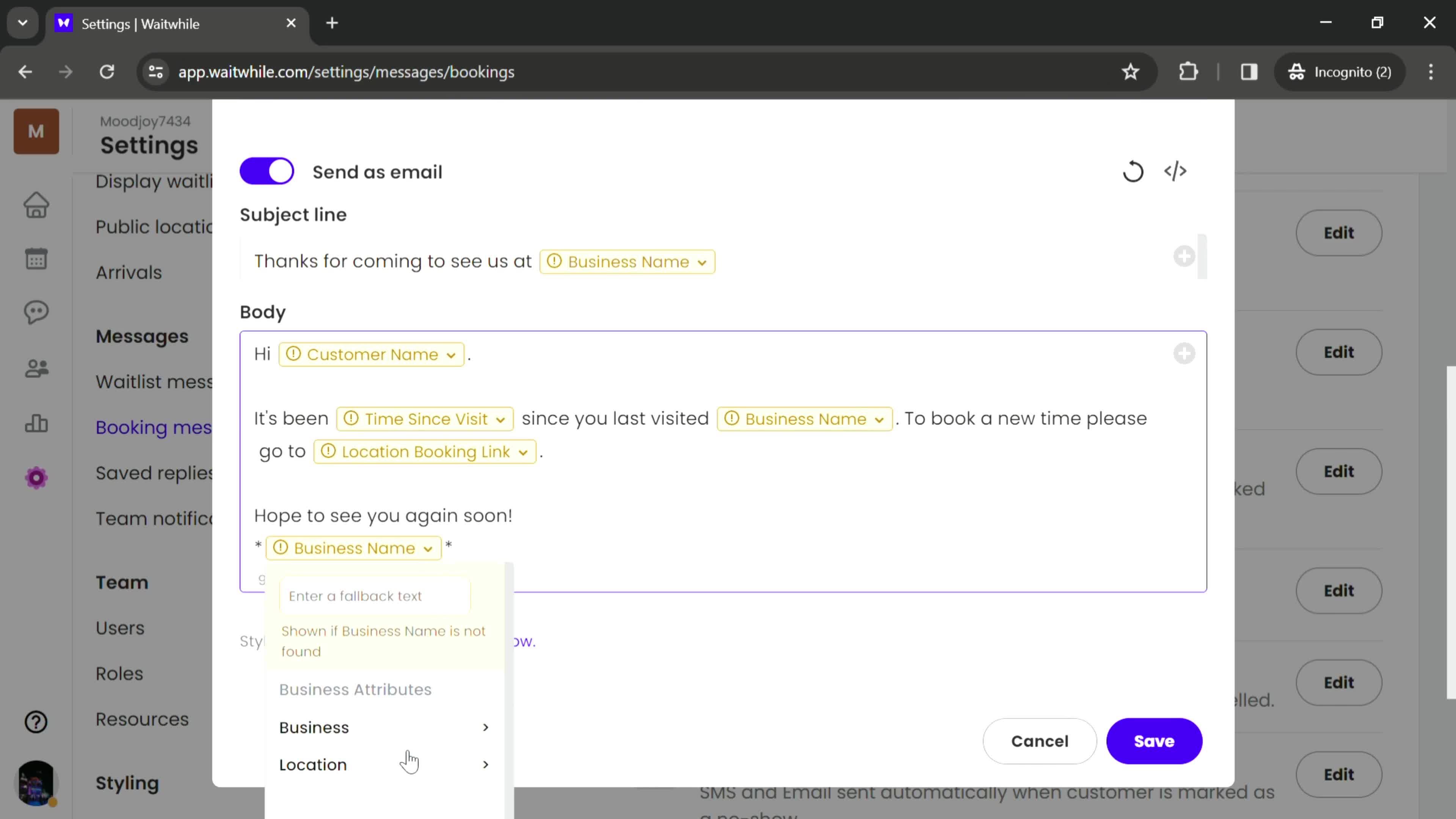Click the browser forward arrow
Screen dimensions: 1456x819
coord(66,72)
